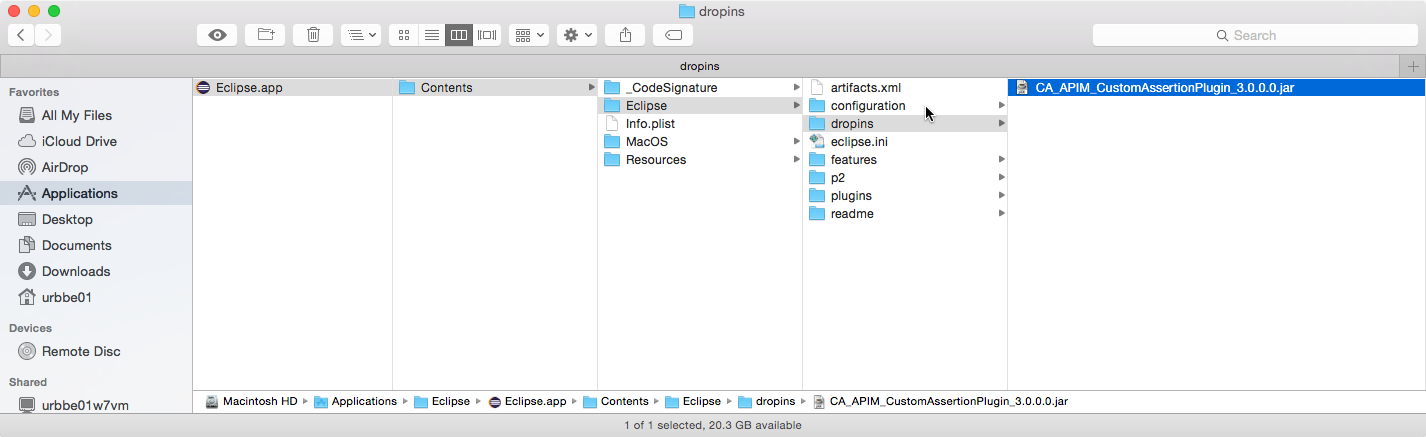The image size is (1426, 437).
Task: Expand plugins folder arrow
Action: click(x=1001, y=195)
